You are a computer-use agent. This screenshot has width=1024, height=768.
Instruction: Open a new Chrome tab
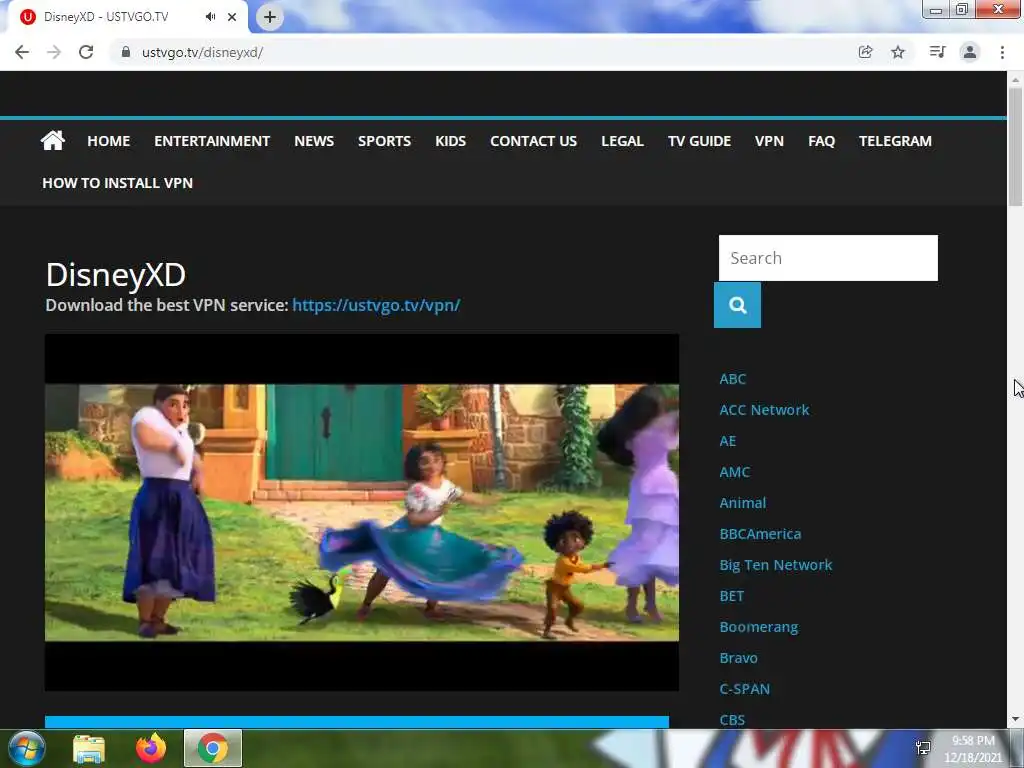[x=270, y=17]
